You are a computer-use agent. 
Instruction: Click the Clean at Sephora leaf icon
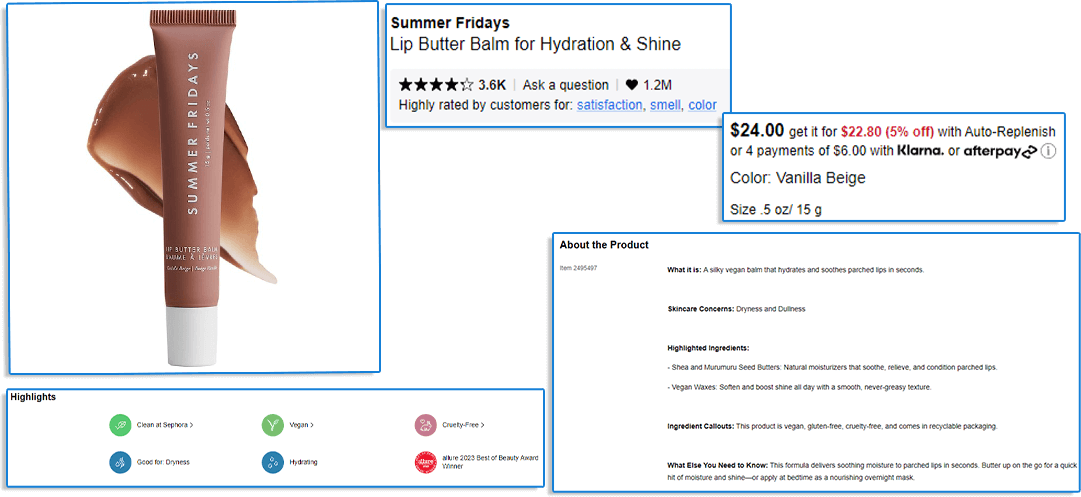click(120, 425)
